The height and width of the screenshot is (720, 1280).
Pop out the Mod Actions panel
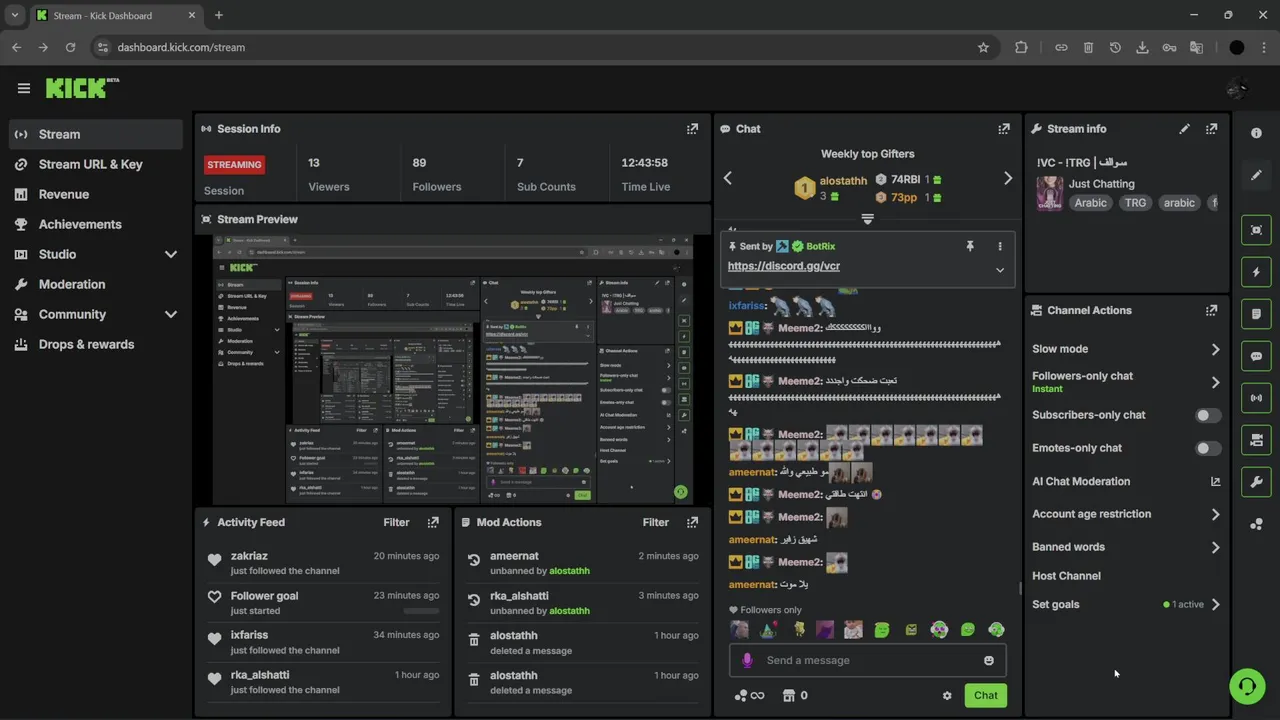[692, 522]
